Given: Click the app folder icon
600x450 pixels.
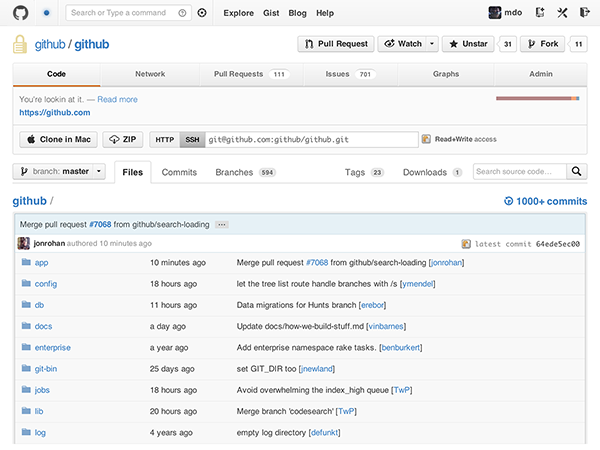Looking at the screenshot, I should tap(26, 262).
